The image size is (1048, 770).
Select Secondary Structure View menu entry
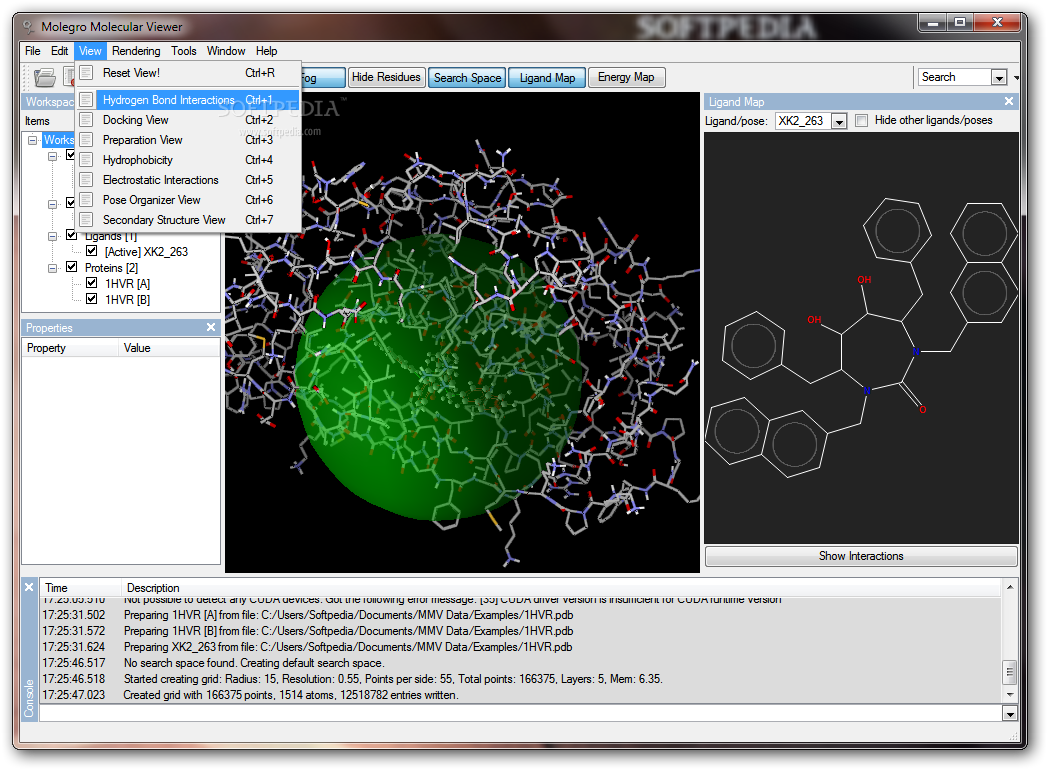(188, 220)
